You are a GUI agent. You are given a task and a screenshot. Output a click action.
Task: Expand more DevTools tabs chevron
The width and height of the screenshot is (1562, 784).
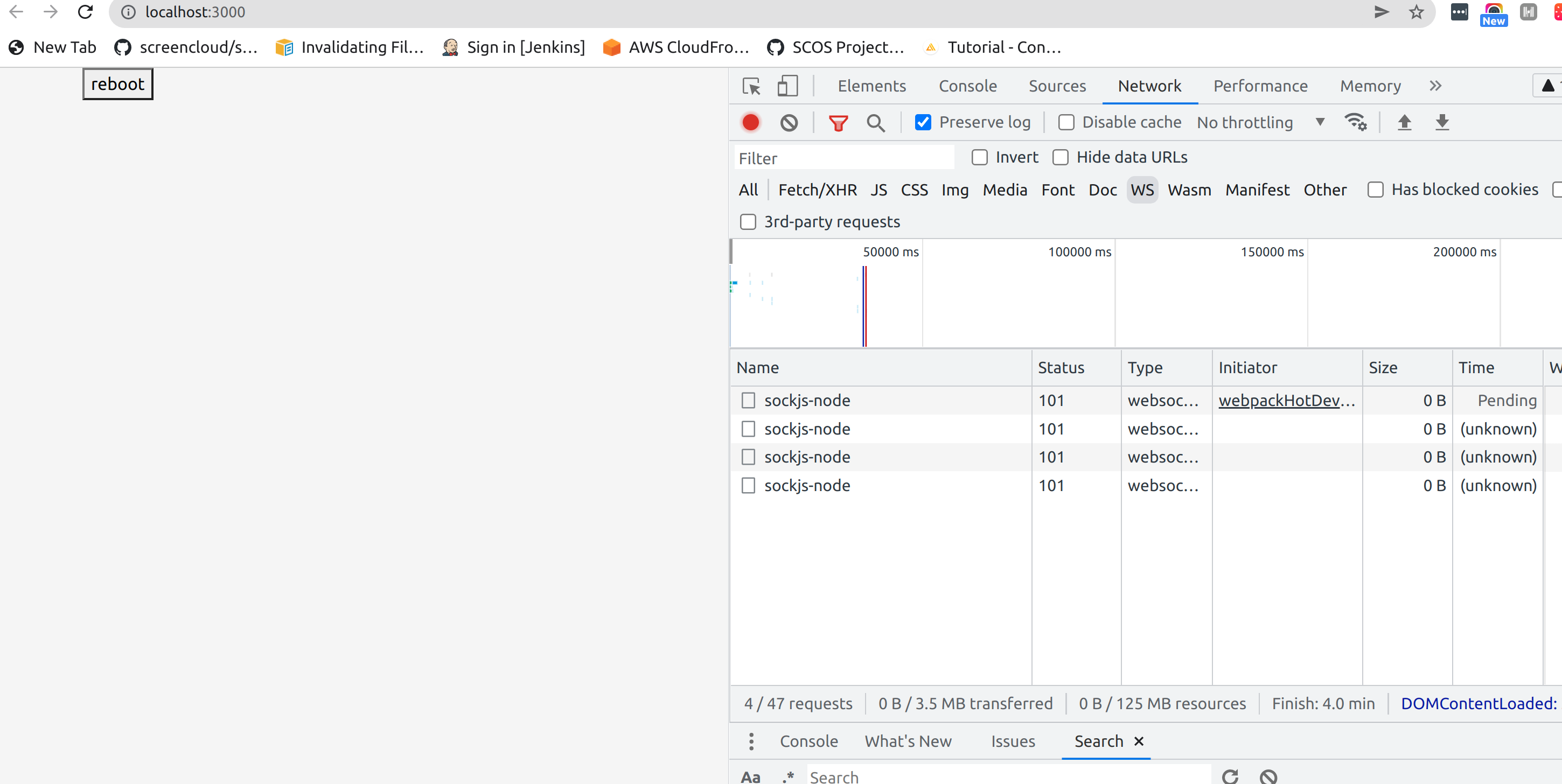pos(1435,86)
